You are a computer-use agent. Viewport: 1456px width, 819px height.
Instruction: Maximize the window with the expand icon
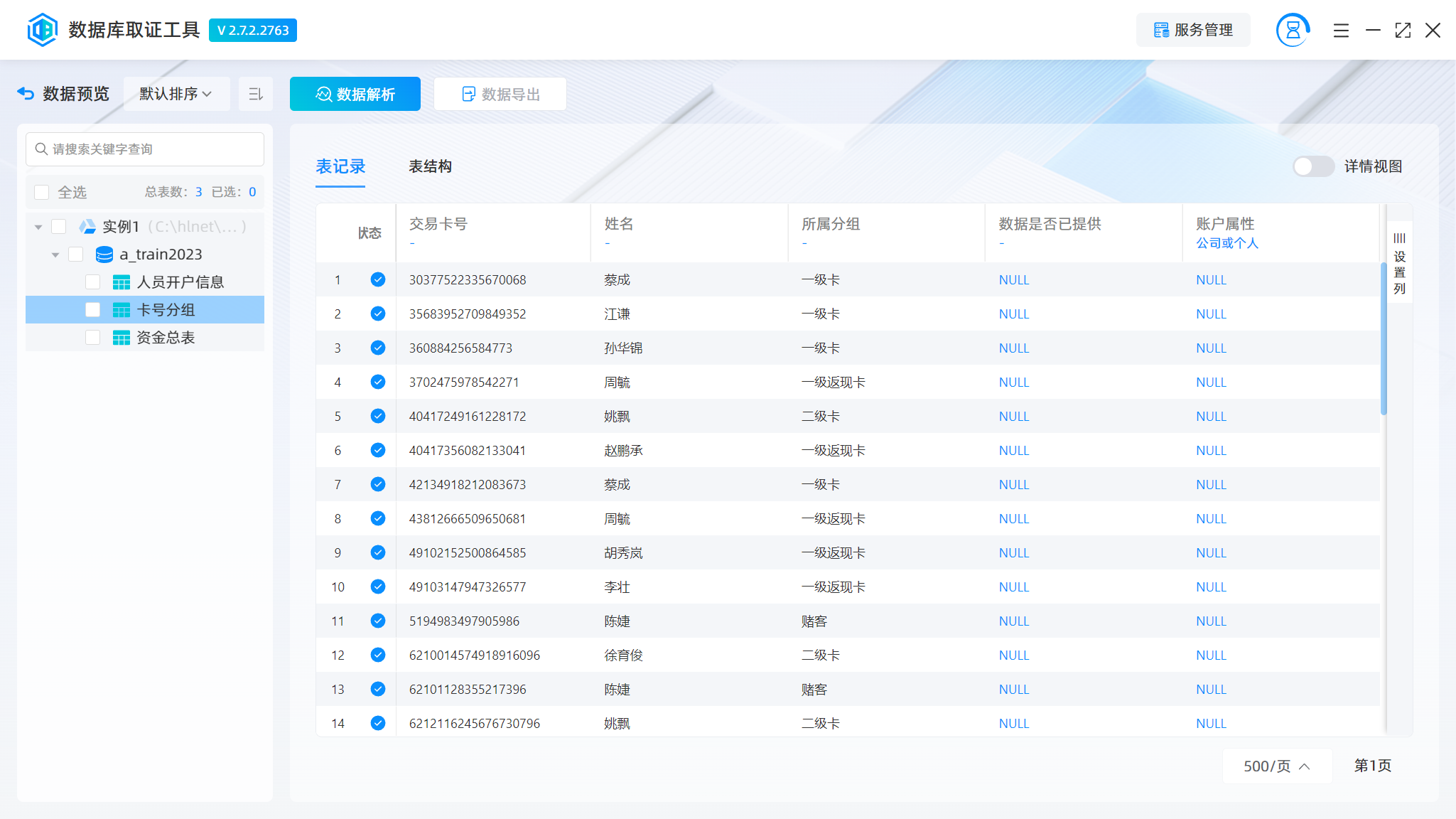[1403, 31]
